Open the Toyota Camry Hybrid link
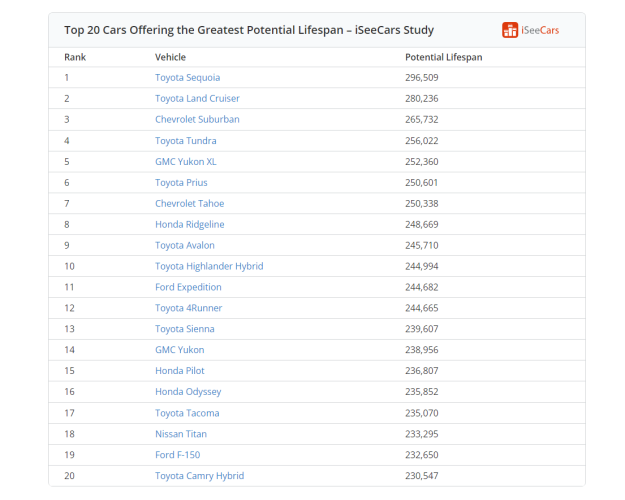This screenshot has height=500, width=625. click(x=199, y=476)
